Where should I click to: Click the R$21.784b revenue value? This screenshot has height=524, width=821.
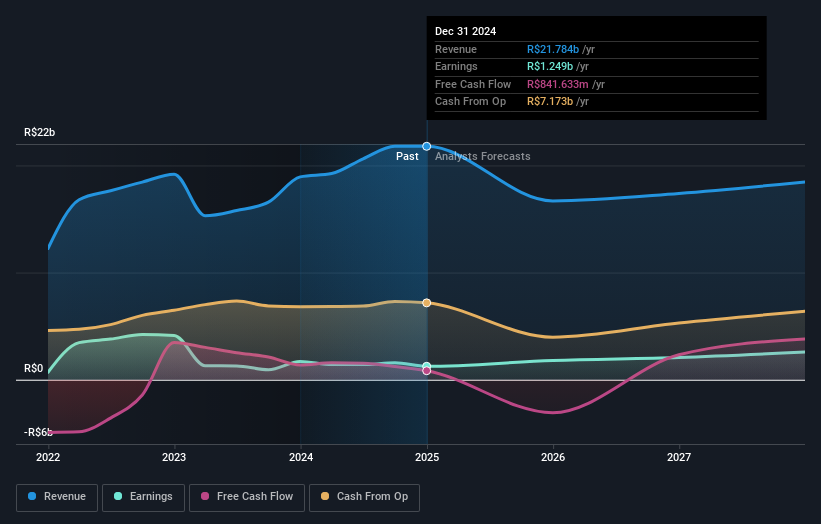point(553,49)
